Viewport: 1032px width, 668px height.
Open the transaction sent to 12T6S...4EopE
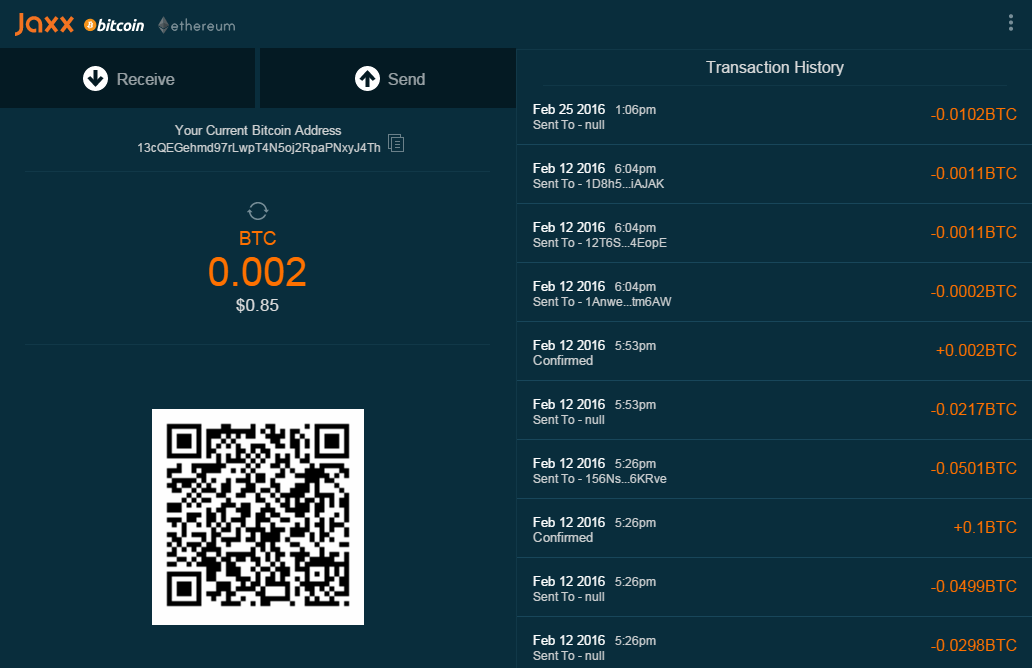[774, 234]
